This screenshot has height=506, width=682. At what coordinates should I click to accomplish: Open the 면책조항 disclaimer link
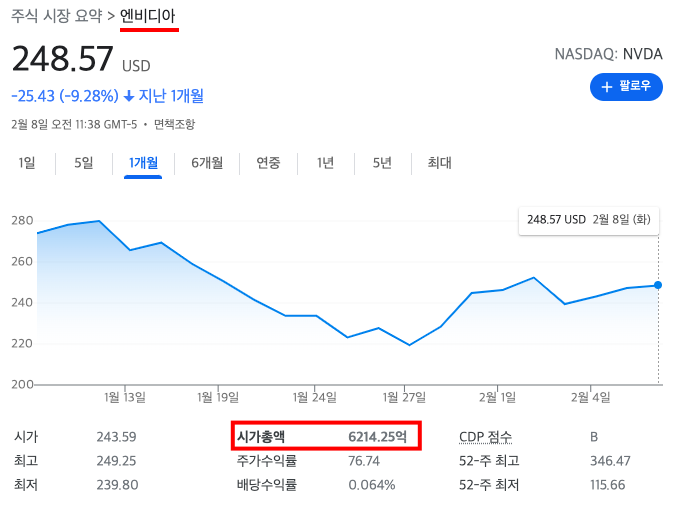click(x=174, y=124)
